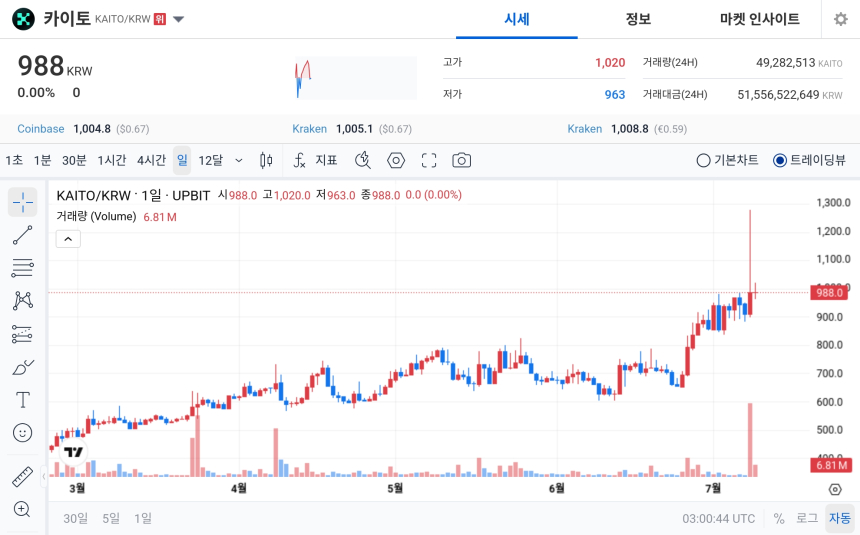
Task: Select the 트레이딩뷰 radio option
Action: [809, 160]
